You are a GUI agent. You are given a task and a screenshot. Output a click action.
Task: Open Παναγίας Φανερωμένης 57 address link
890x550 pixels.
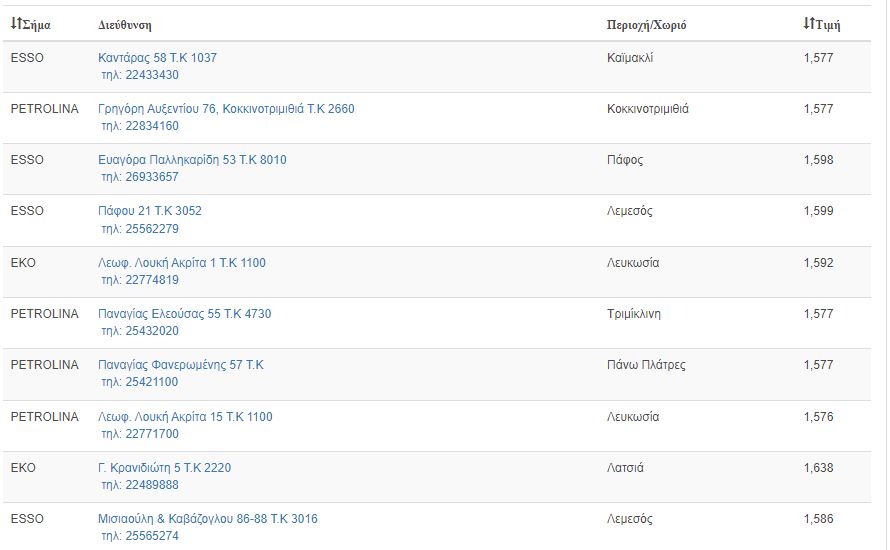tap(180, 365)
